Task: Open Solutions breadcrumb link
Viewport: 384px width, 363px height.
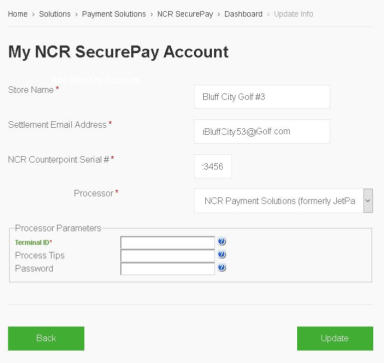Action: coord(55,14)
